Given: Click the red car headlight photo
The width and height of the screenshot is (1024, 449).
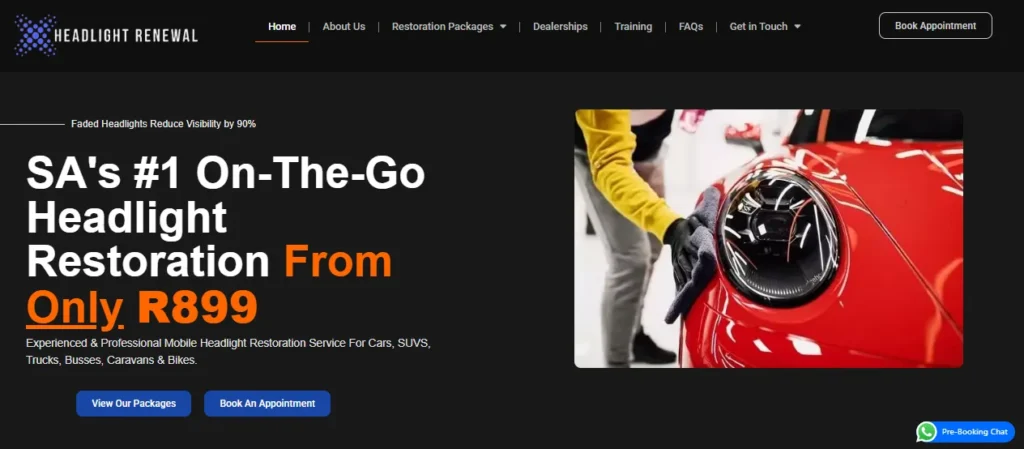Looking at the screenshot, I should [x=769, y=238].
